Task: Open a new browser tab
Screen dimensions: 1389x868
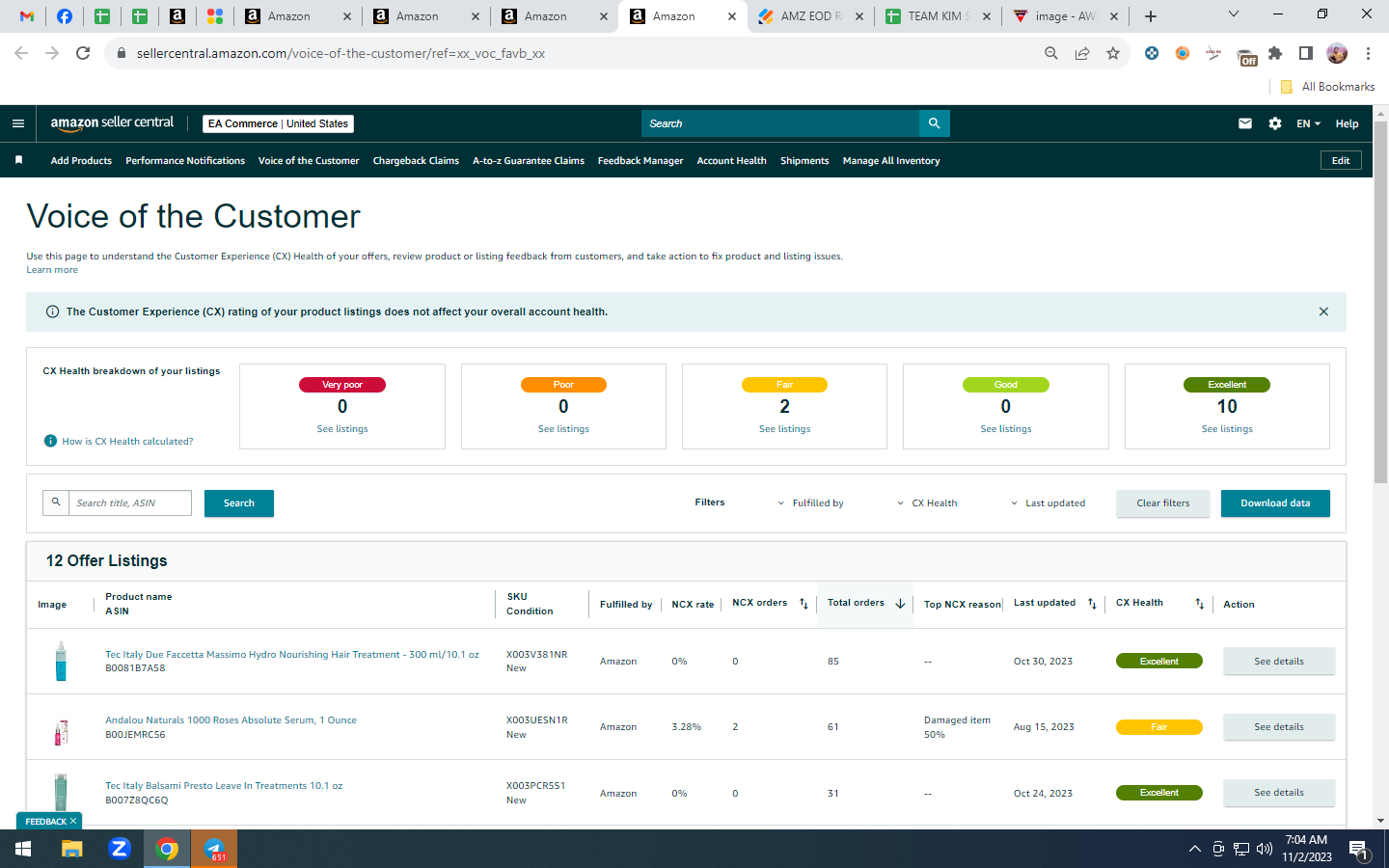Action: [1151, 16]
